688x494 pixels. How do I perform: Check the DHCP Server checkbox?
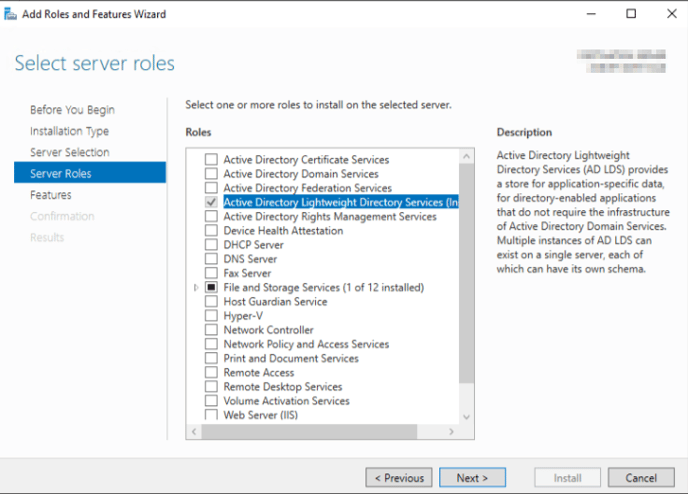point(211,245)
